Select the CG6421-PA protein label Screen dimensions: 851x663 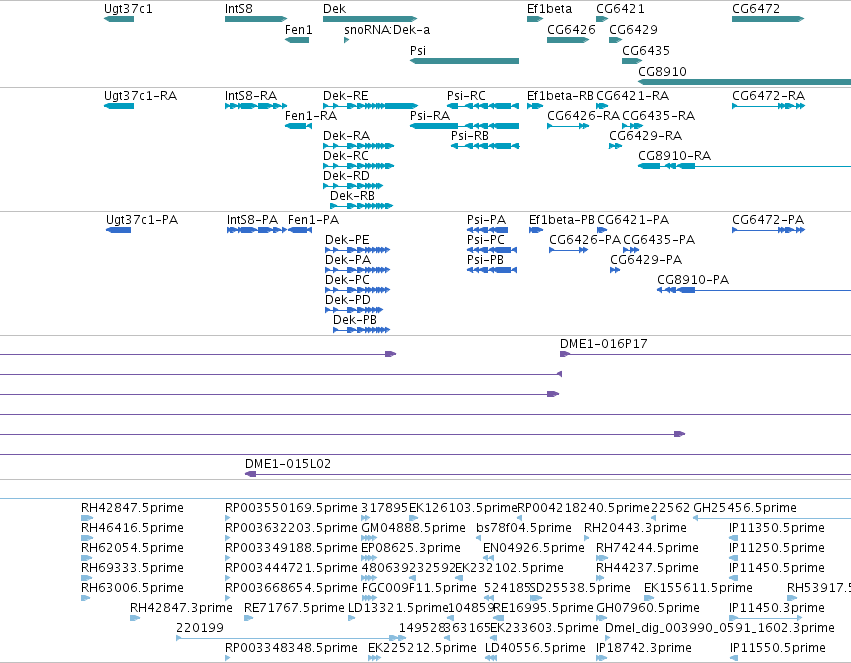coord(633,220)
